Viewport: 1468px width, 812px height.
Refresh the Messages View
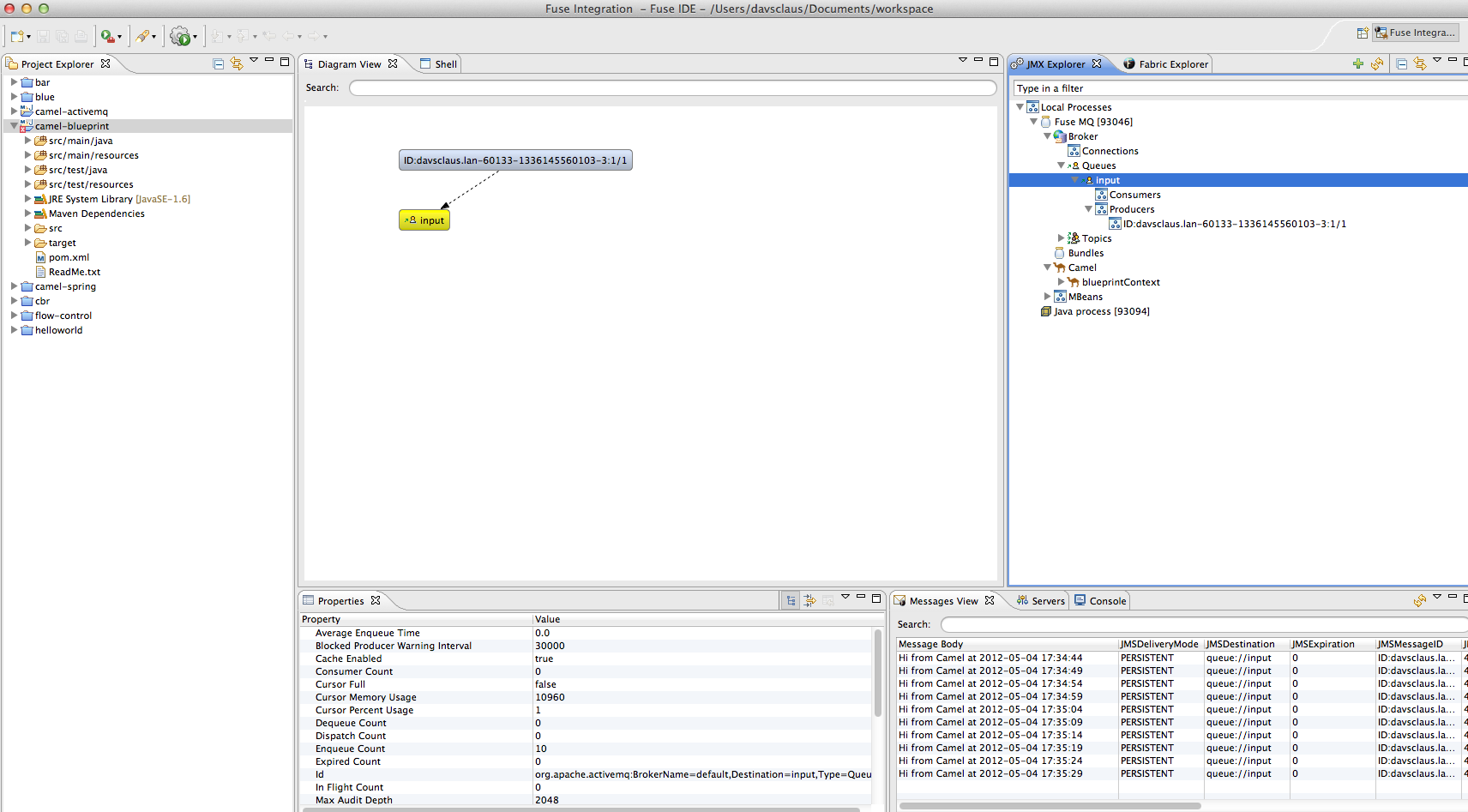(1420, 600)
